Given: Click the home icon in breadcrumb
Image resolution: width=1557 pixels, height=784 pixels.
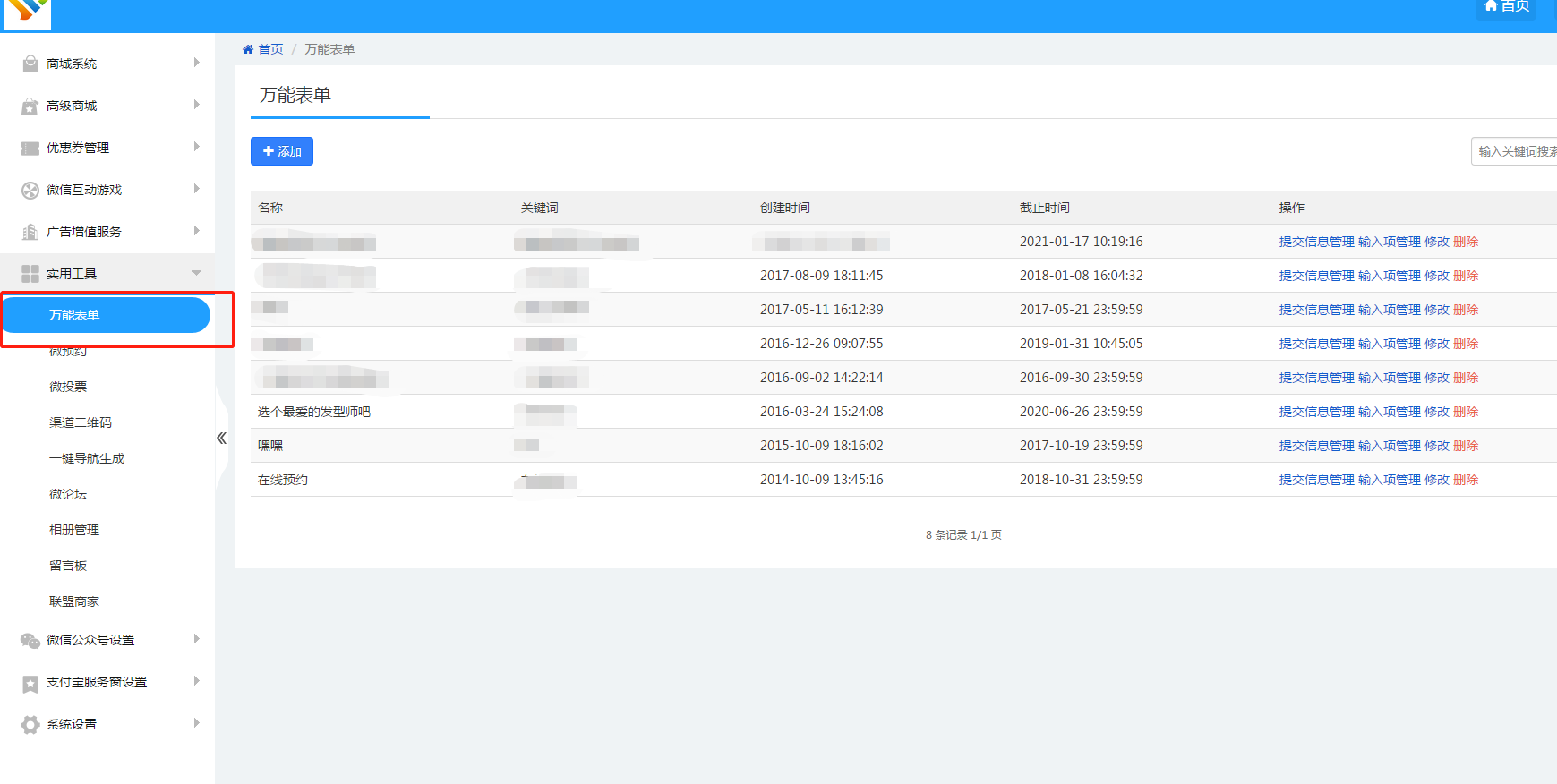Looking at the screenshot, I should click(x=248, y=49).
